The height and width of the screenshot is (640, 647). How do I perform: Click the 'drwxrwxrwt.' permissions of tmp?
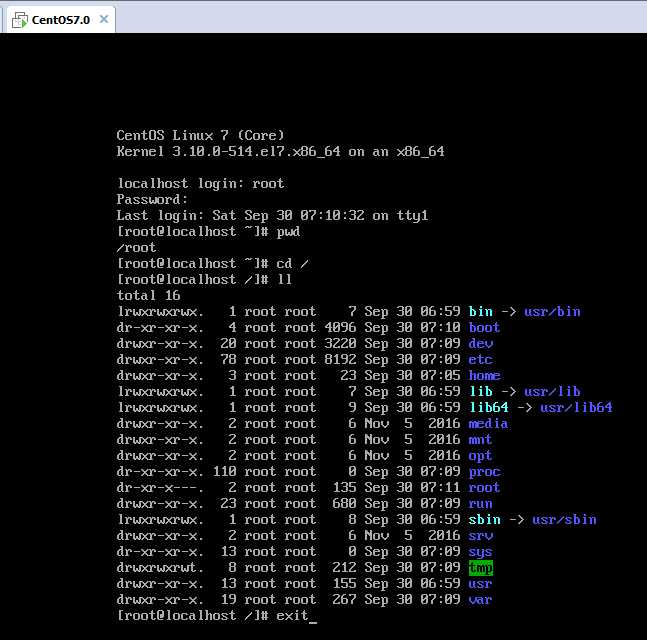coord(161,567)
